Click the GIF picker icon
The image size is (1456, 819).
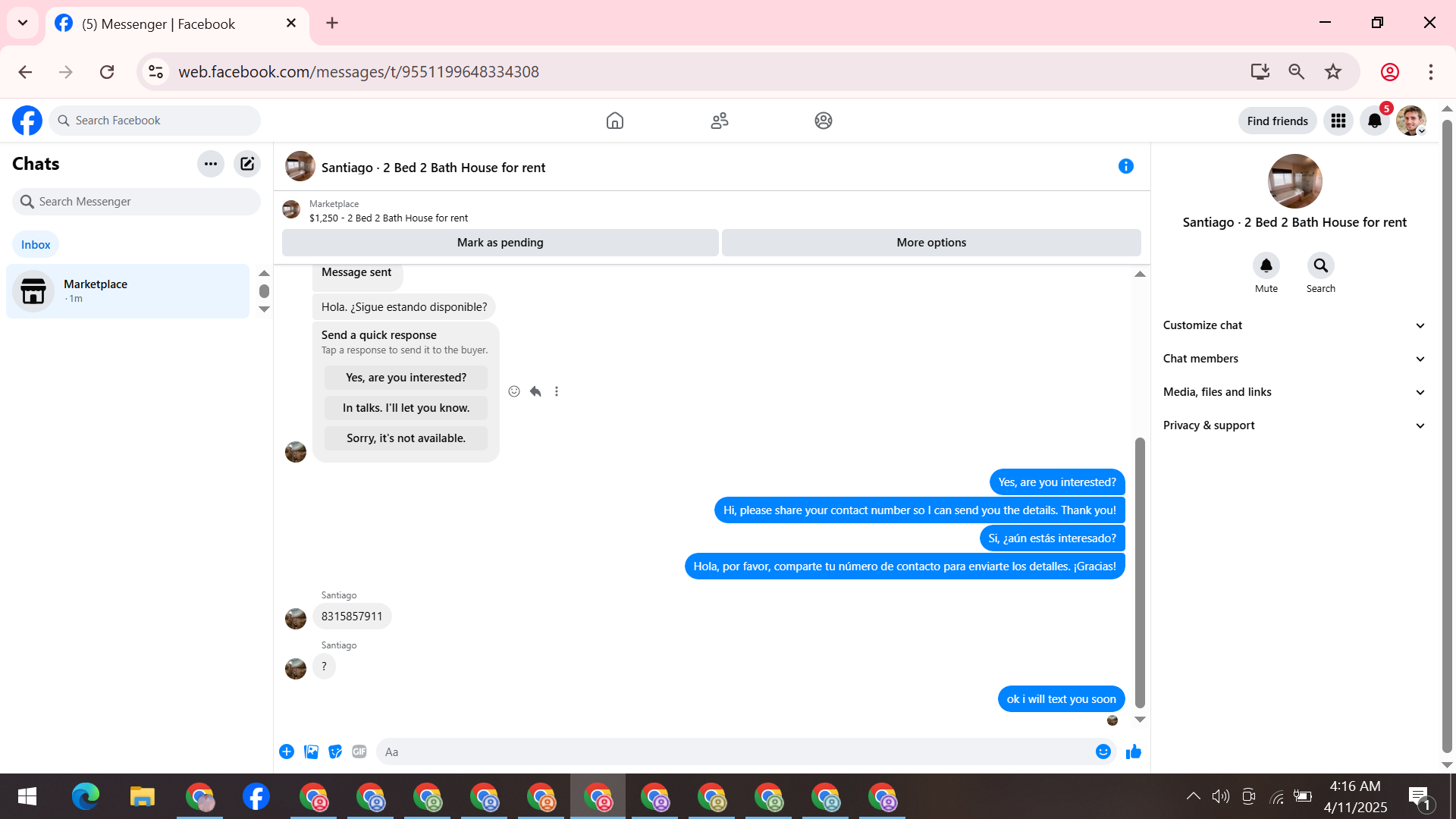[359, 752]
